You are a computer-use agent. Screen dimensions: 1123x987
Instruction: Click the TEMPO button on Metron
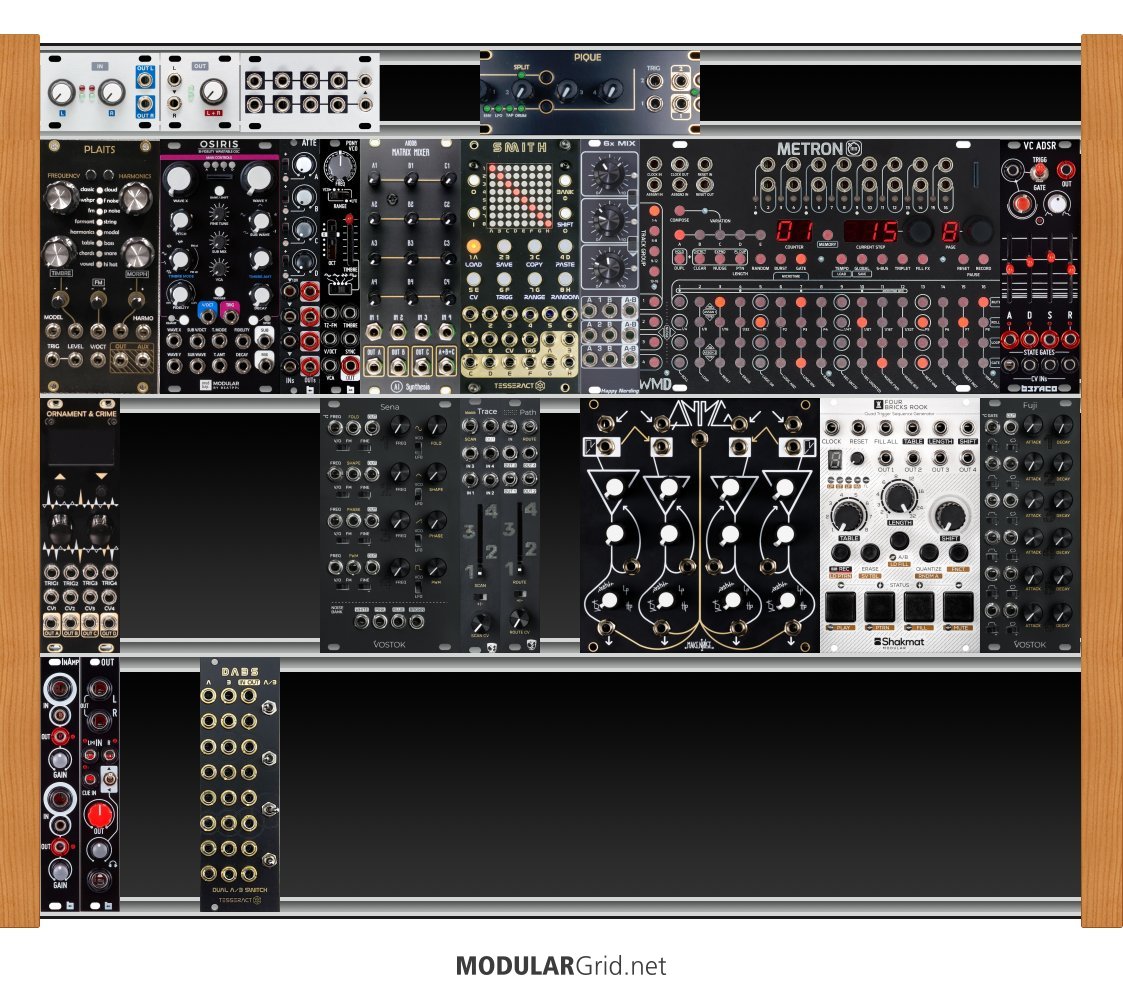(x=842, y=259)
